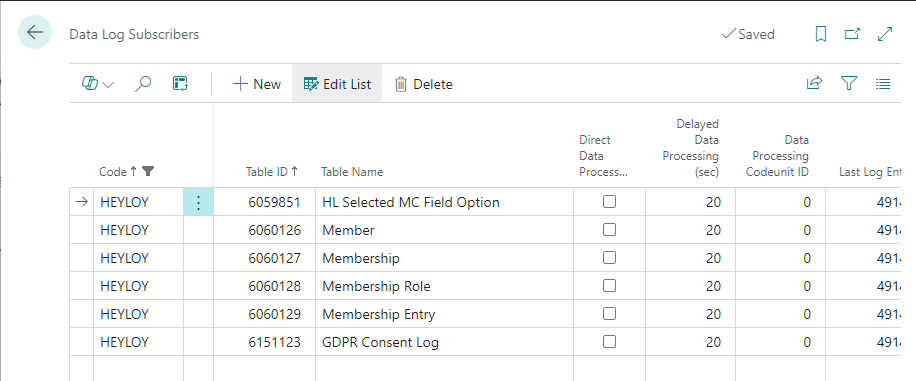Open row menu for HL Selected MC Field Option
This screenshot has height=381, width=916.
tap(198, 202)
